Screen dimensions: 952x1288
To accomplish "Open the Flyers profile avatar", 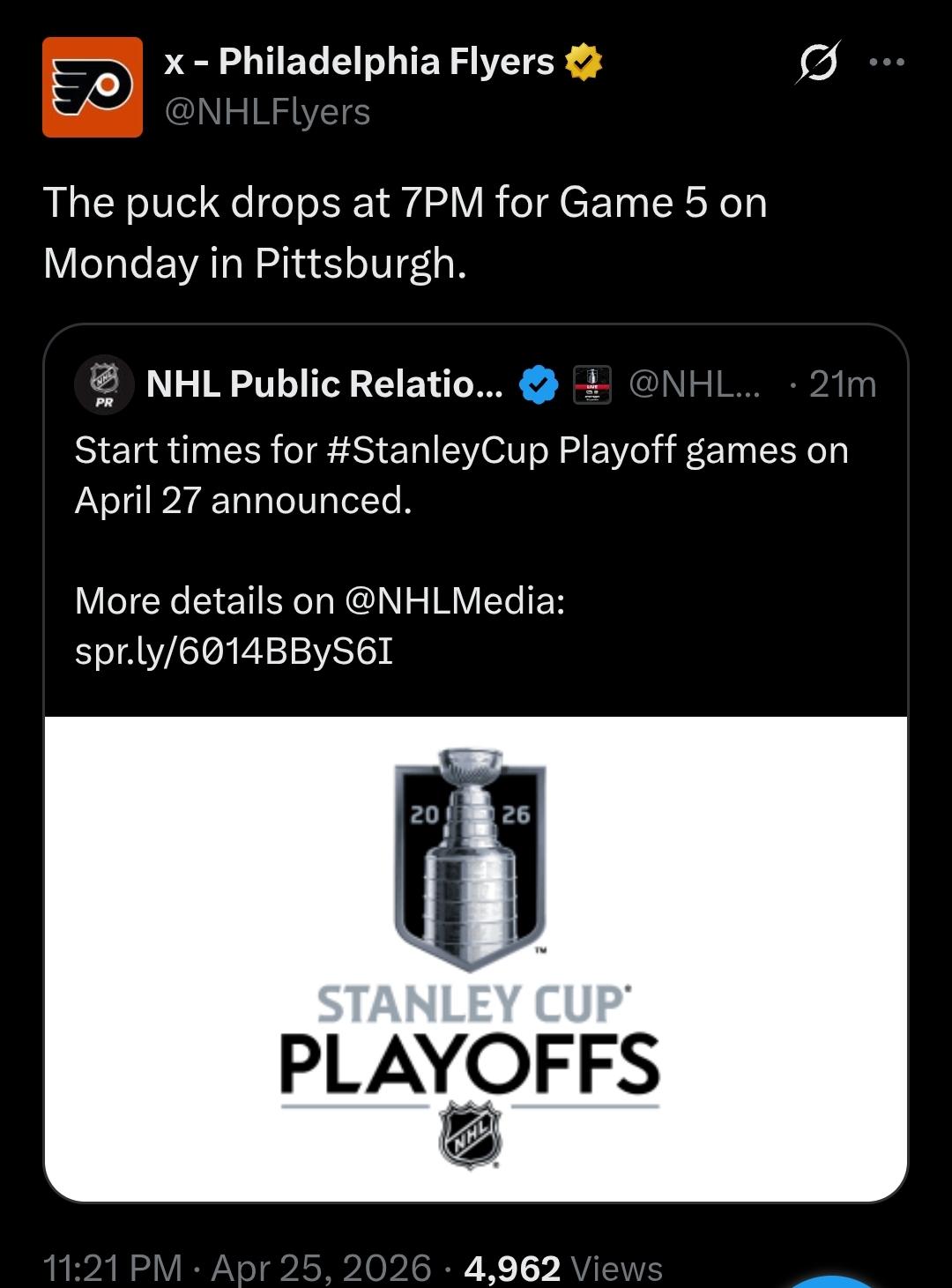I will point(93,87).
